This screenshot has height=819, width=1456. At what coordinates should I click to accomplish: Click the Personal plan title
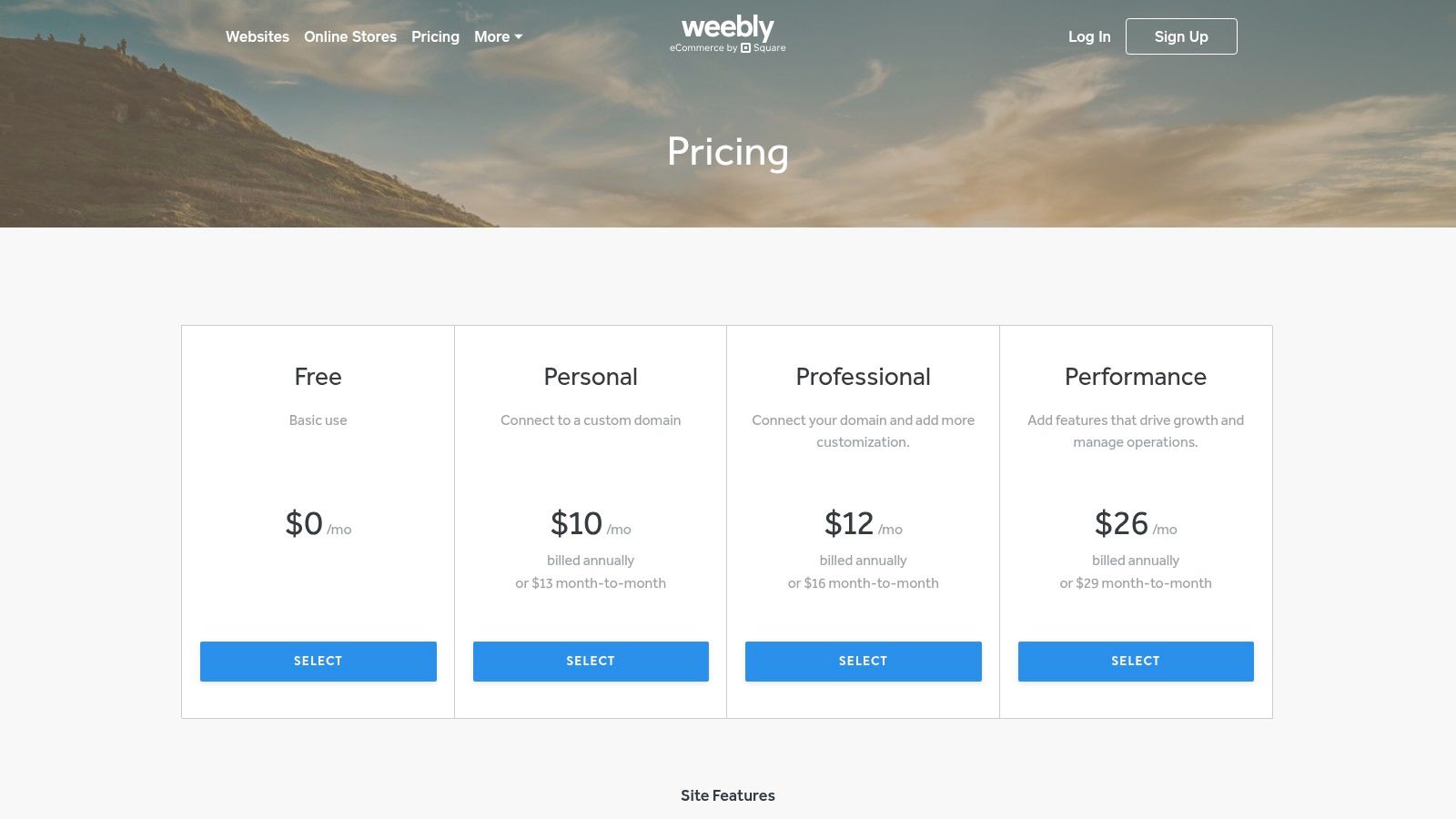(590, 376)
